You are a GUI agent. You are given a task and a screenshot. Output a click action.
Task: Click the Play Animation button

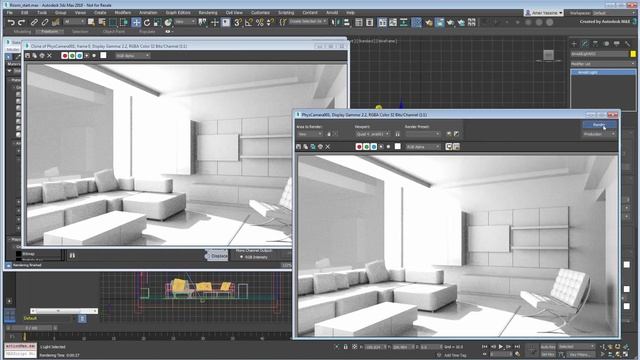click(501, 347)
